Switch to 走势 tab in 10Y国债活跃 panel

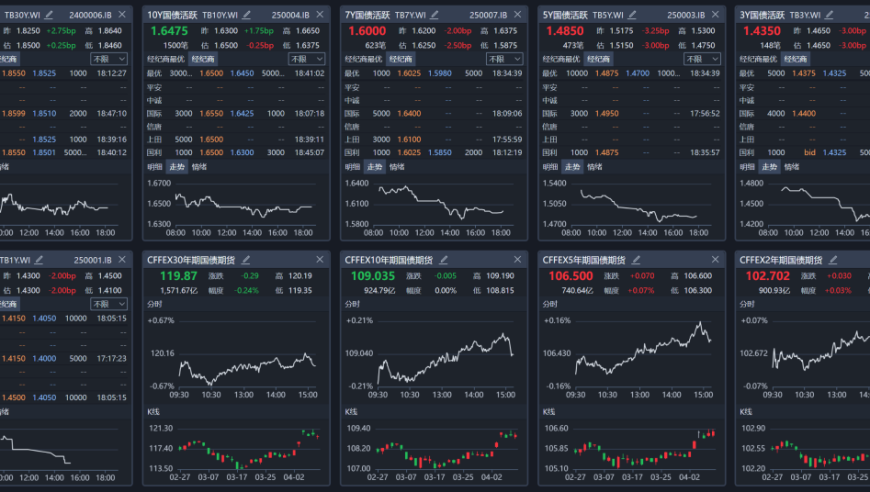coord(177,167)
